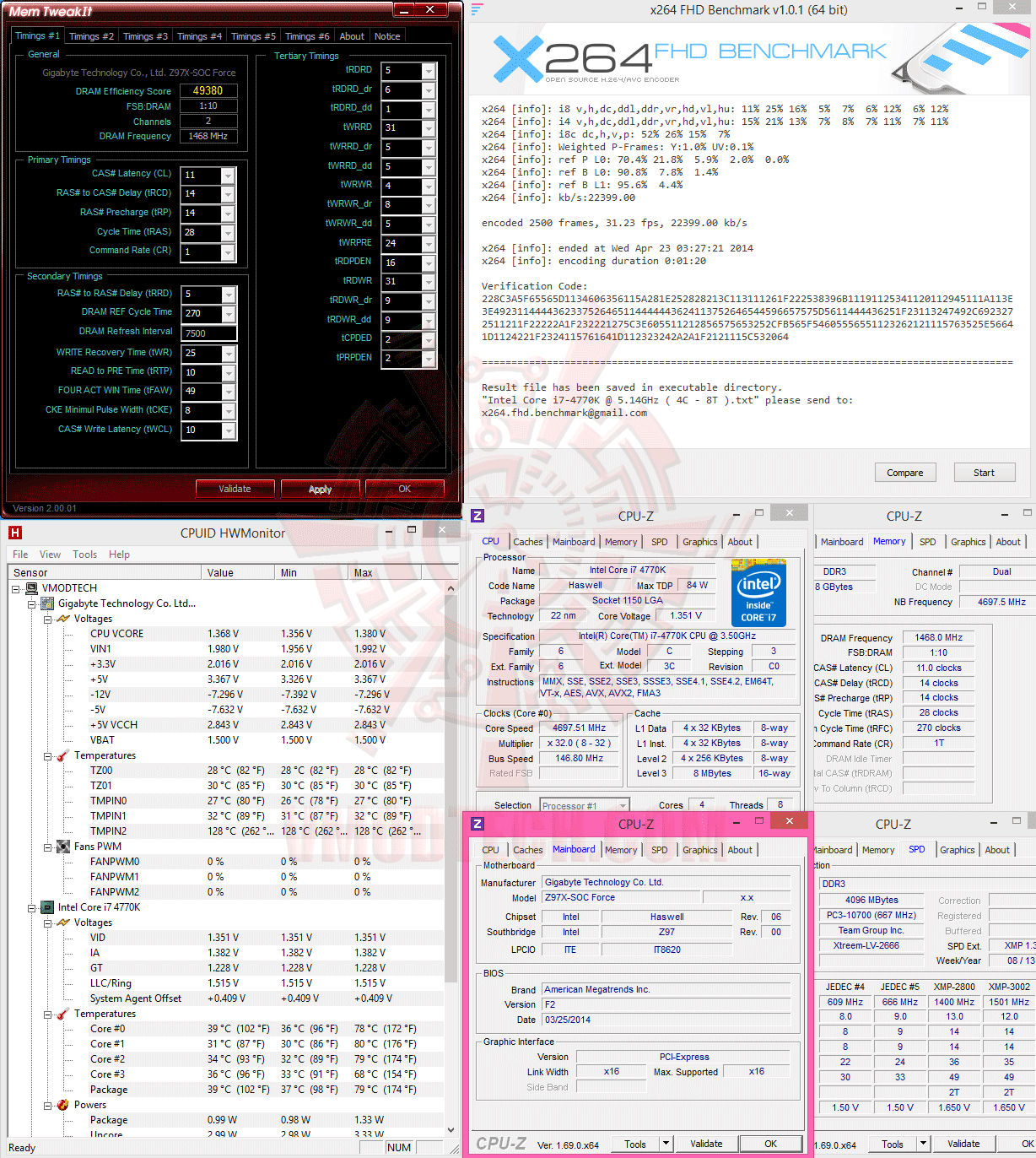Collapse the VMODTECH root node

[16, 588]
